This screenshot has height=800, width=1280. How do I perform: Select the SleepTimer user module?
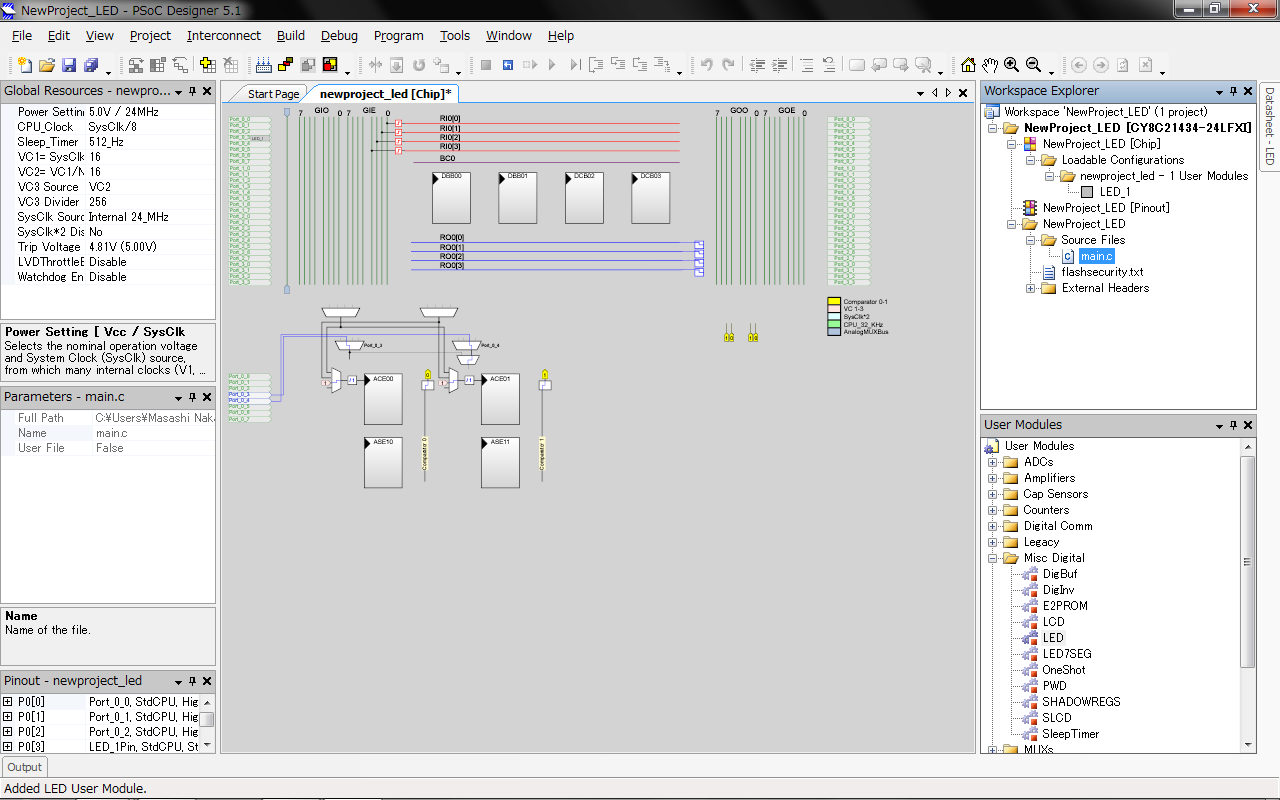click(1070, 734)
